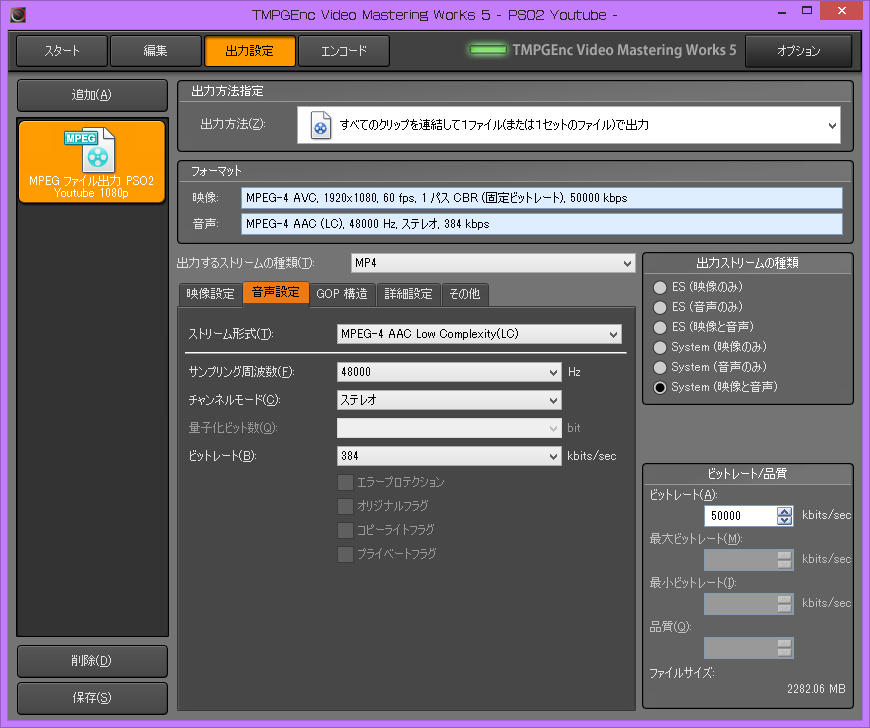Screen dimensions: 870x728
Task: Click the 品質 input field
Action: coord(741,648)
